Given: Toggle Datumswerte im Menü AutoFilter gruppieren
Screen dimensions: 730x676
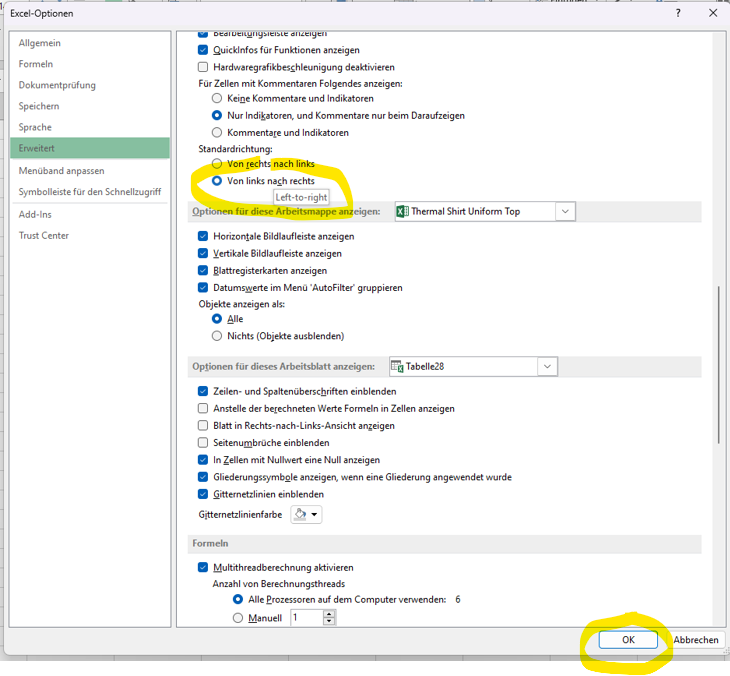Looking at the screenshot, I should pyautogui.click(x=203, y=287).
